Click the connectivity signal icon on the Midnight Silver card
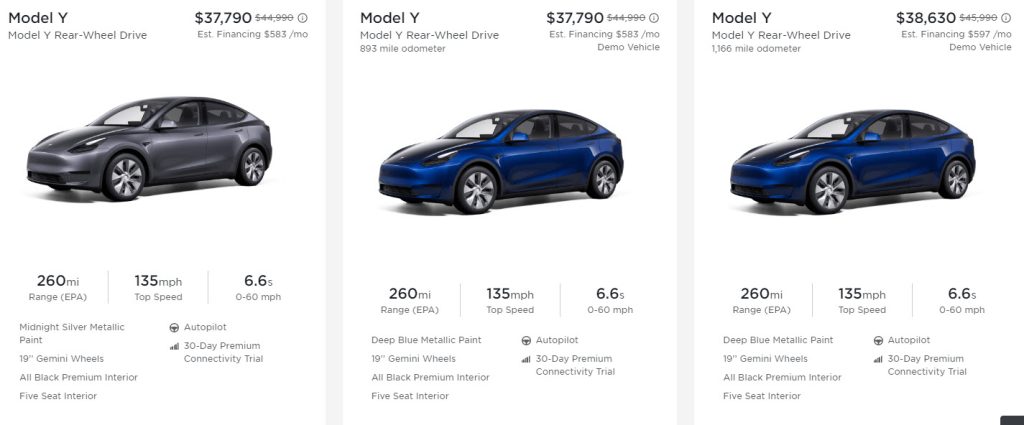 coord(174,346)
